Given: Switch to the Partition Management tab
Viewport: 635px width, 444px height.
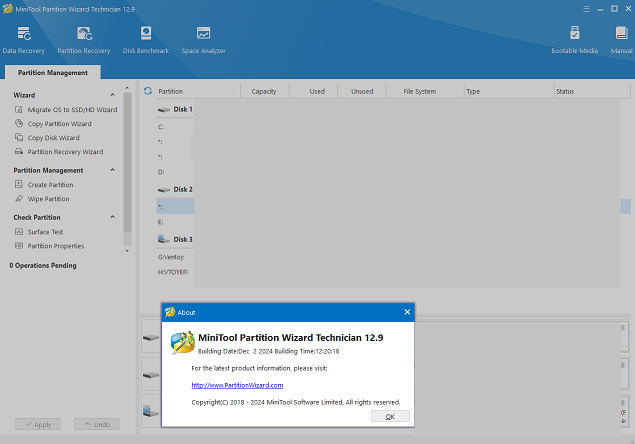Looking at the screenshot, I should click(x=51, y=72).
